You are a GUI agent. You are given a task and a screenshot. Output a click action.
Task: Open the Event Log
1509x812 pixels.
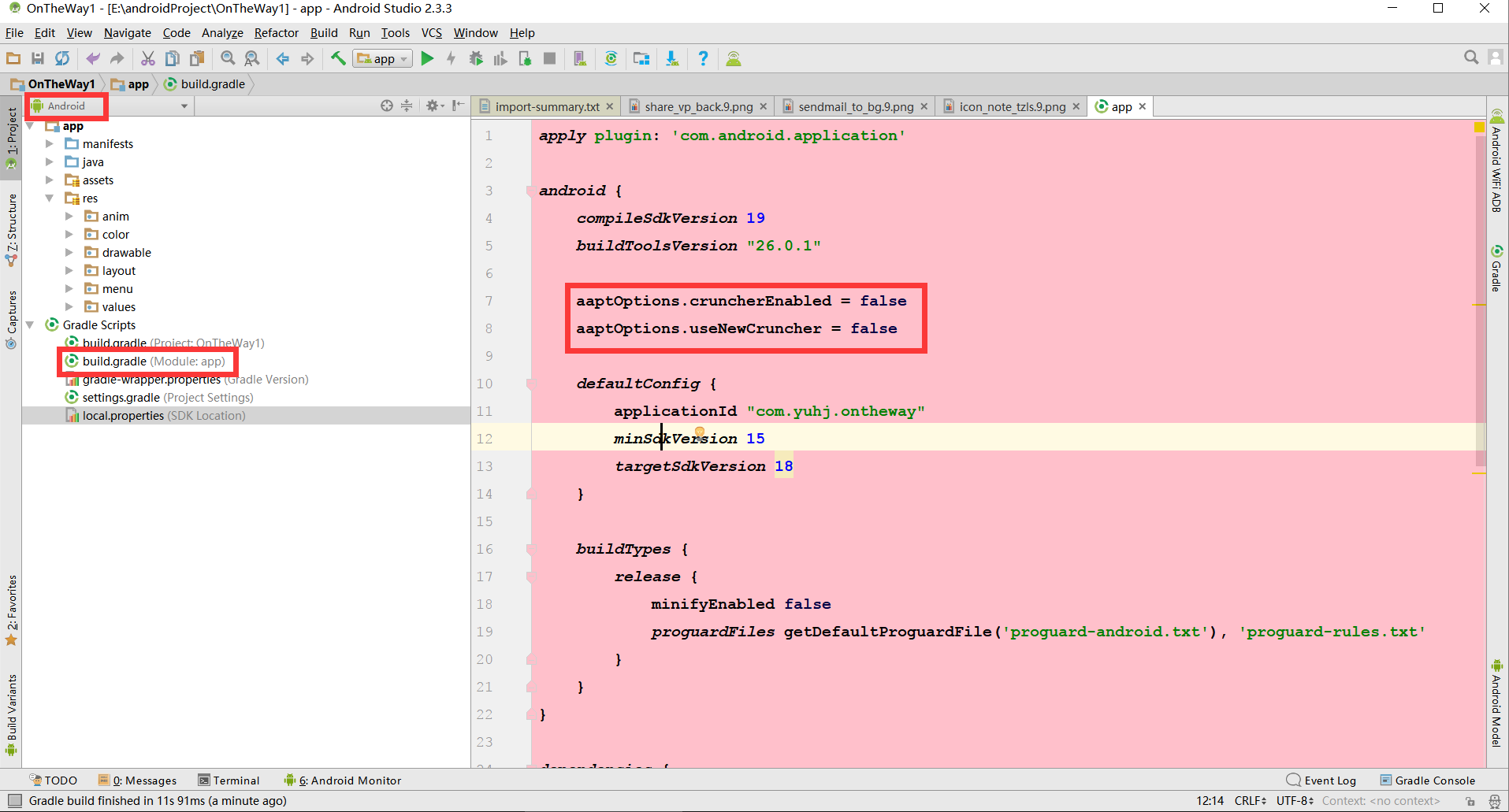pyautogui.click(x=1321, y=780)
